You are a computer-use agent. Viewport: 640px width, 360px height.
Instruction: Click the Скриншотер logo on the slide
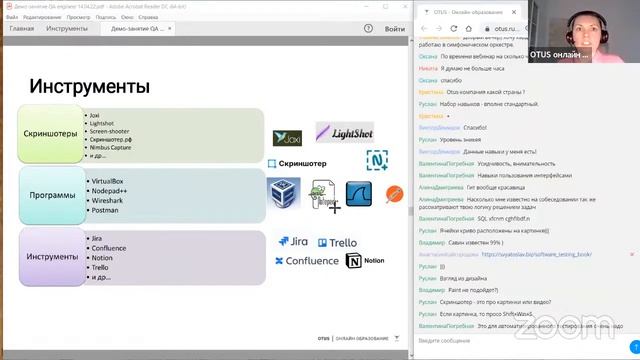pyautogui.click(x=297, y=164)
